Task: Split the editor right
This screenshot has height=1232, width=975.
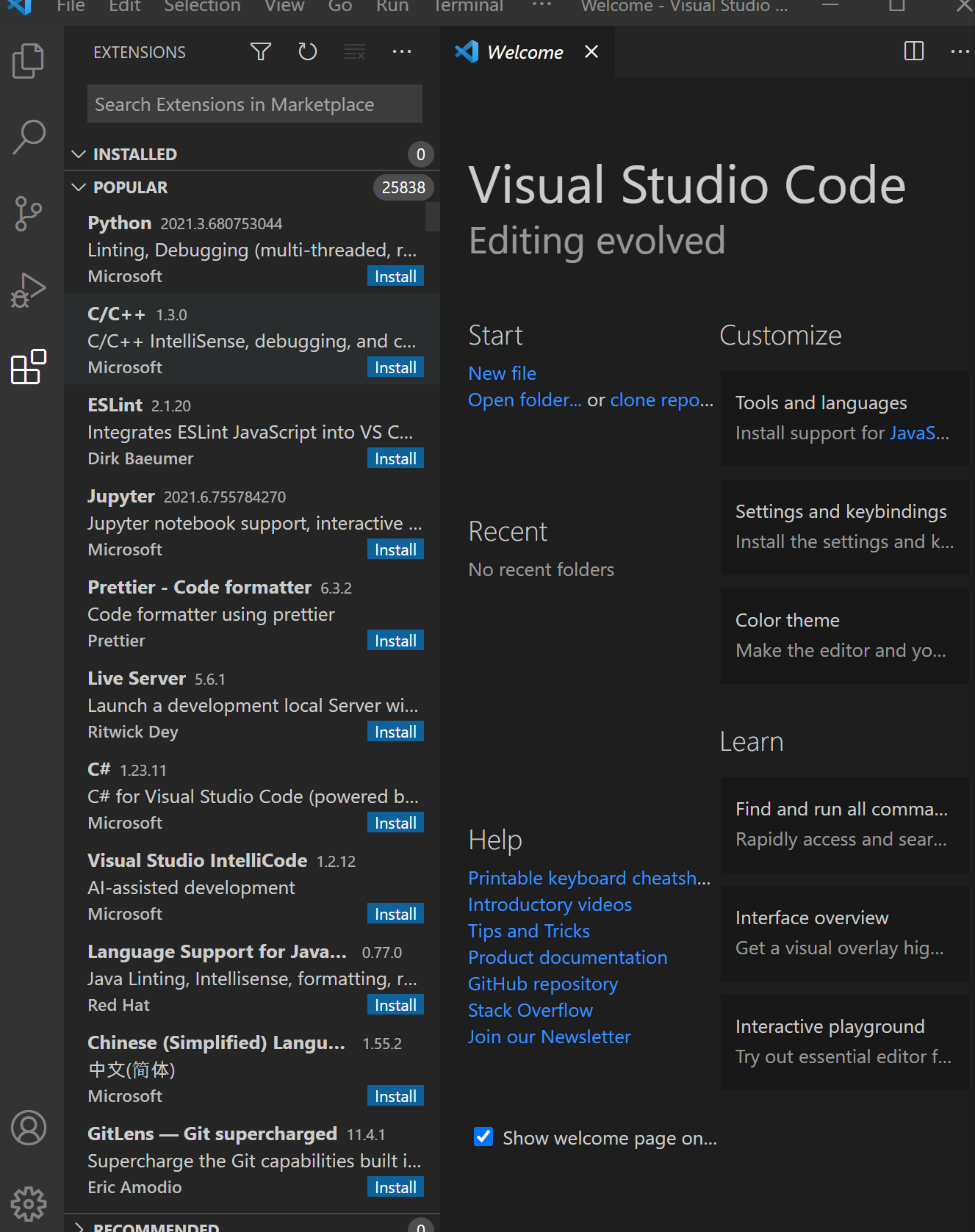Action: [x=914, y=51]
